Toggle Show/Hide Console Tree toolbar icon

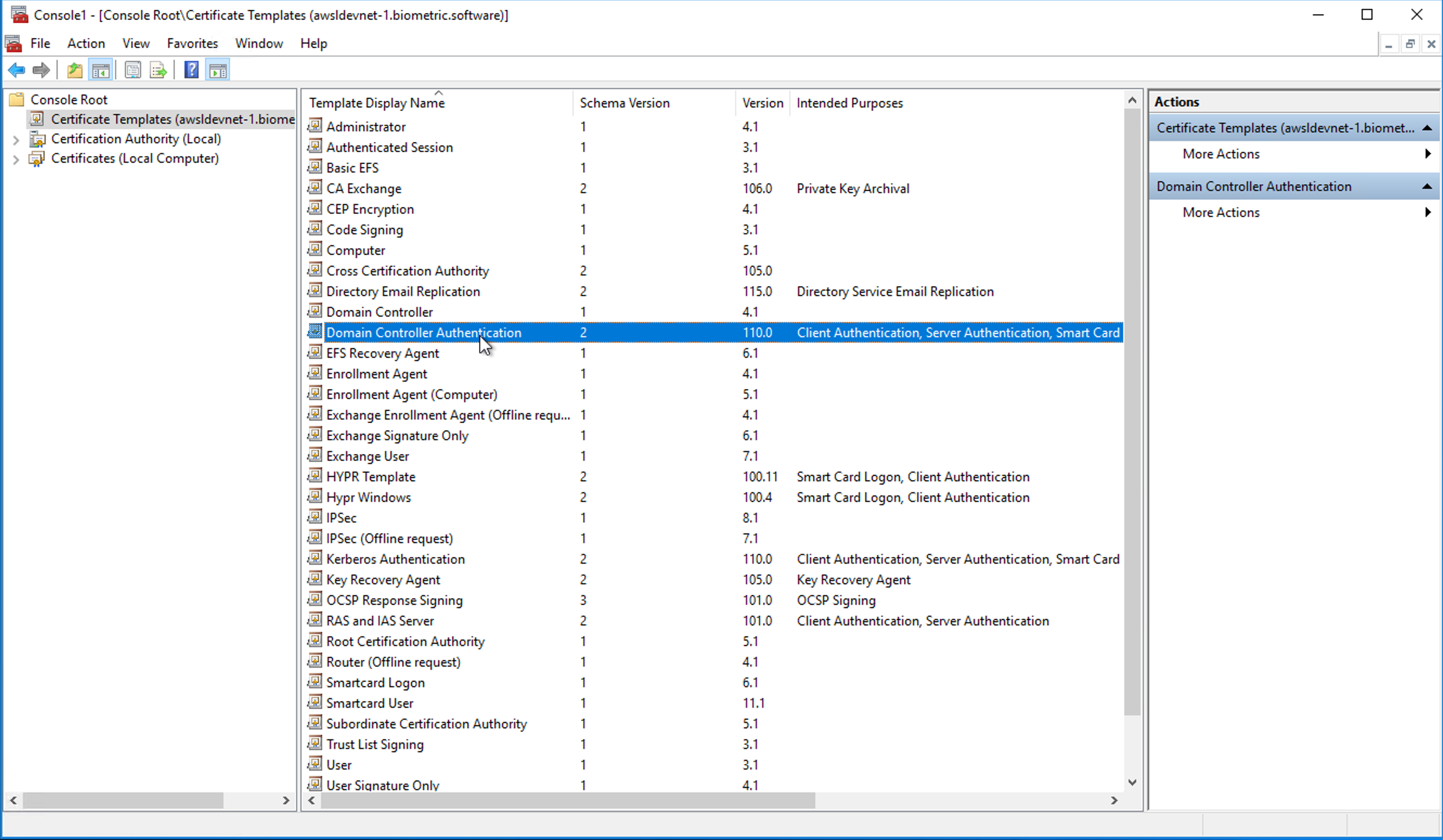tap(101, 70)
